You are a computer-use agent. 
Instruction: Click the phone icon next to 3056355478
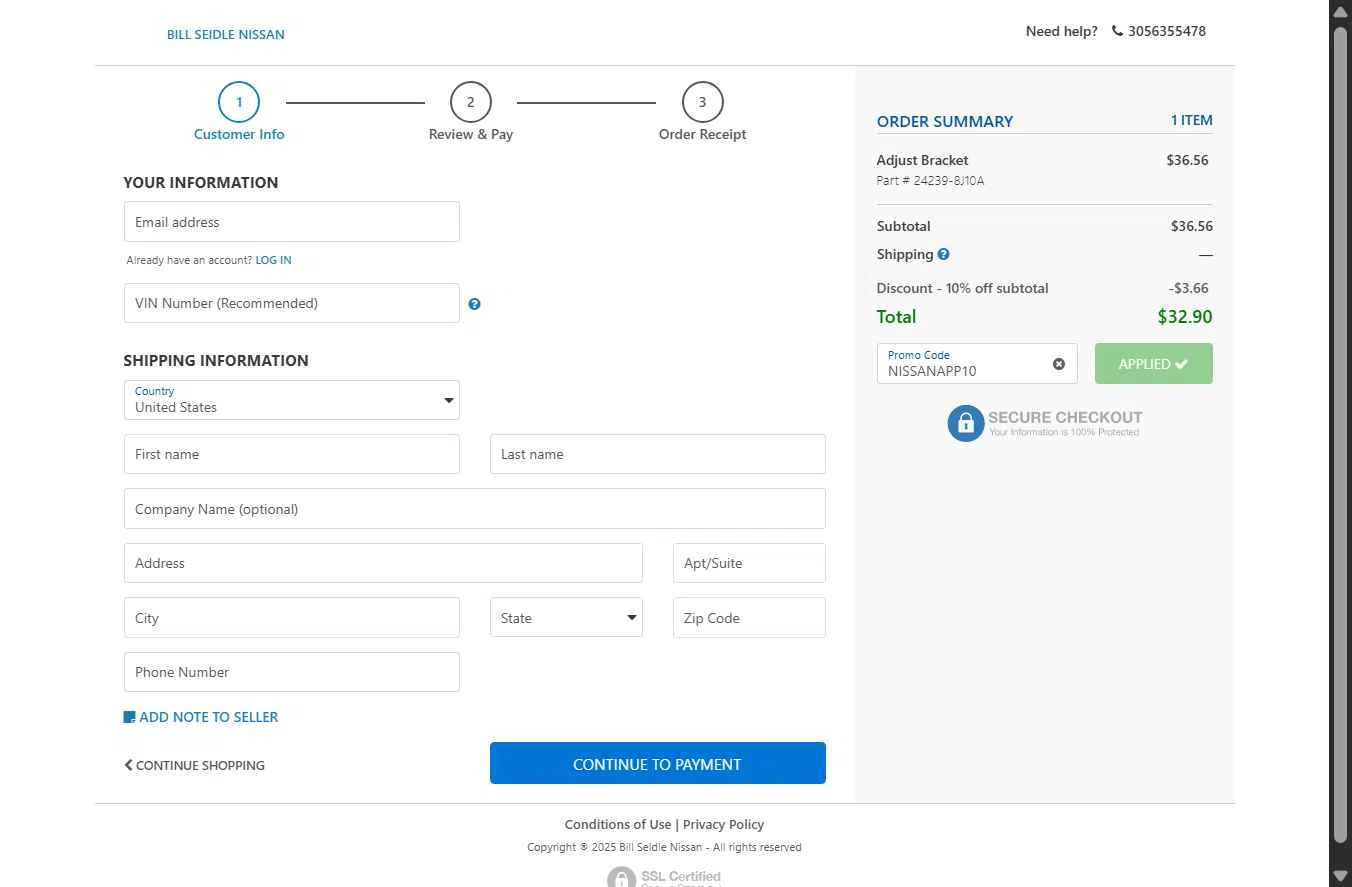1117,31
